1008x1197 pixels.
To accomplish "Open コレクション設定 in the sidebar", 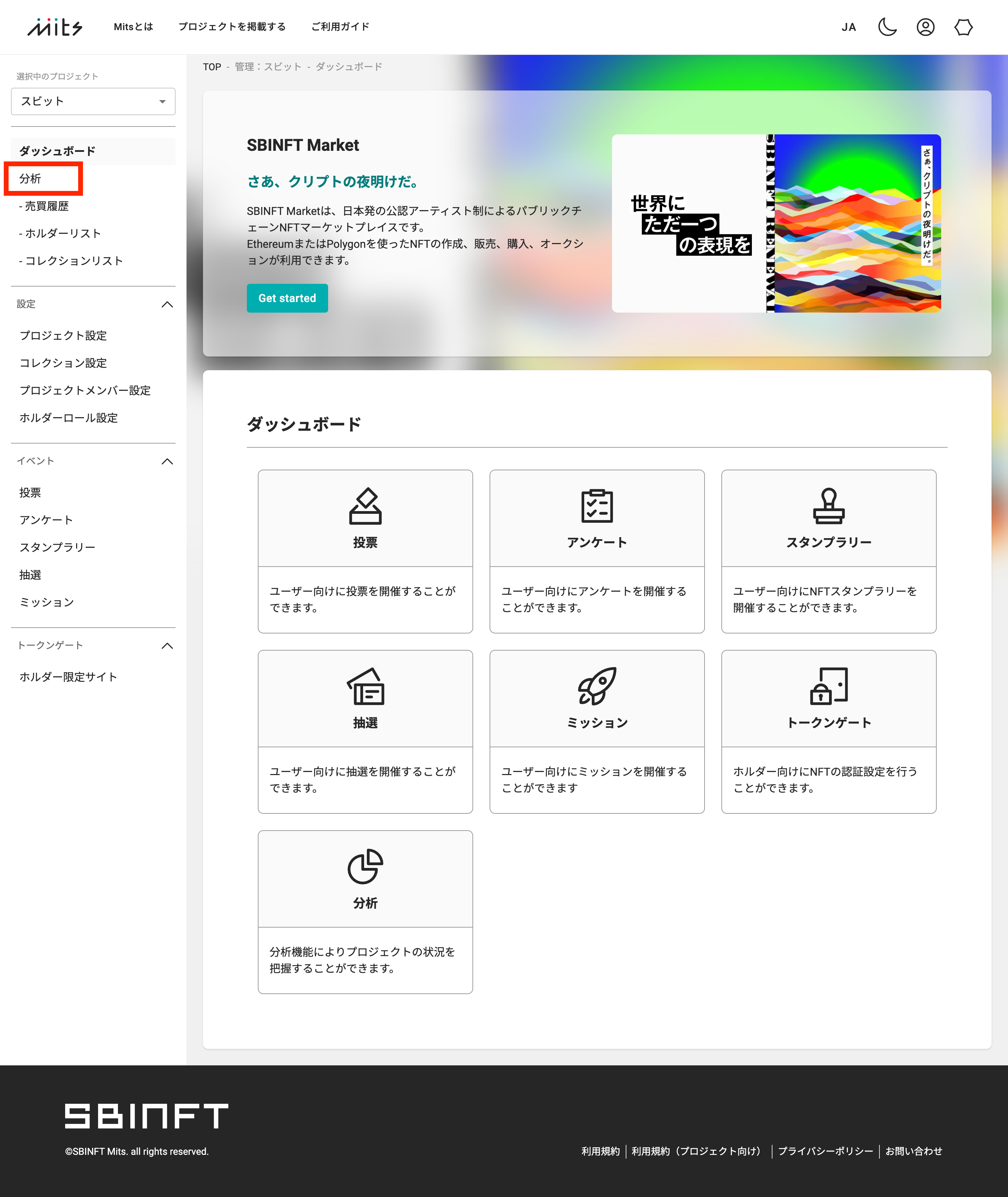I will coord(63,363).
